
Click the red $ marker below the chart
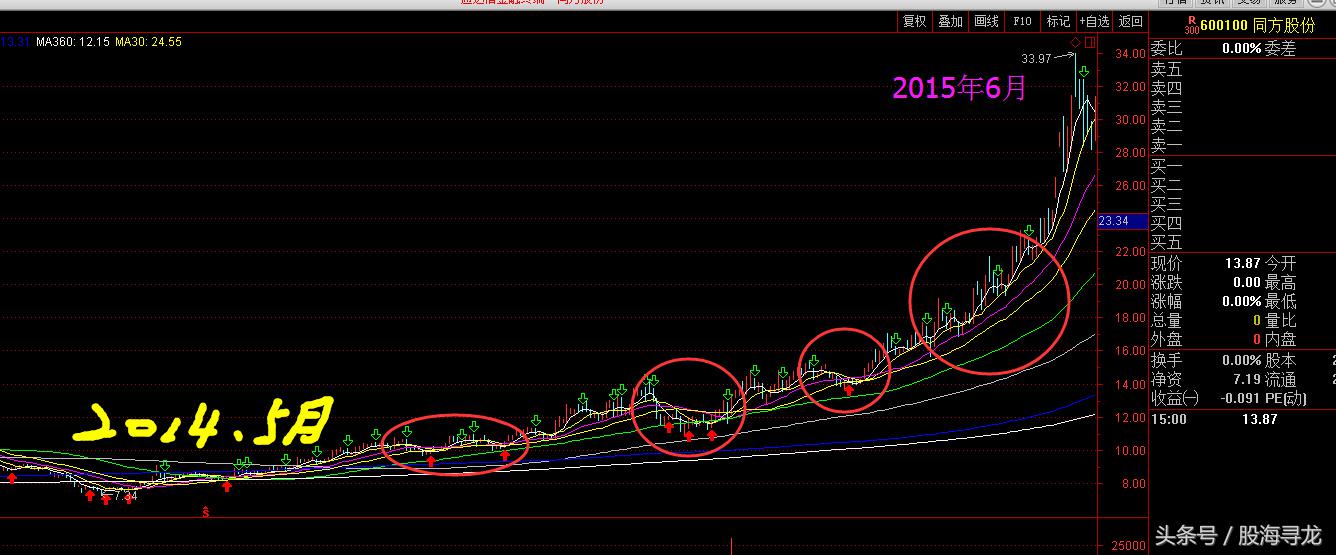tap(206, 511)
